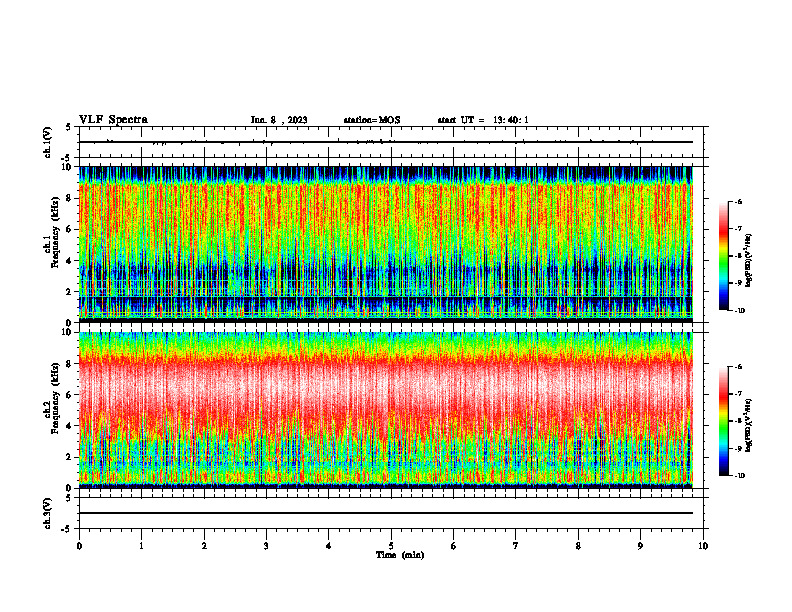The image size is (792, 612).
Task: Click the ch.1 spectrogram plot area
Action: pyautogui.click(x=386, y=244)
